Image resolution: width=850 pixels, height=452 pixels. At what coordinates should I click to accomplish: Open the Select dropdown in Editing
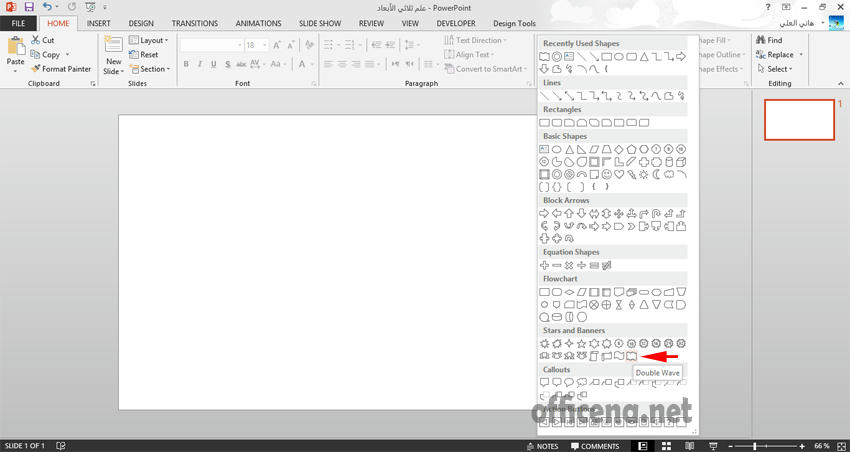[775, 69]
